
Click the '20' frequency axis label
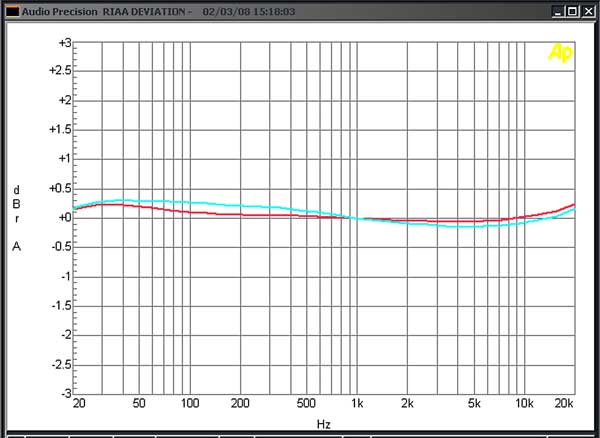tap(79, 403)
